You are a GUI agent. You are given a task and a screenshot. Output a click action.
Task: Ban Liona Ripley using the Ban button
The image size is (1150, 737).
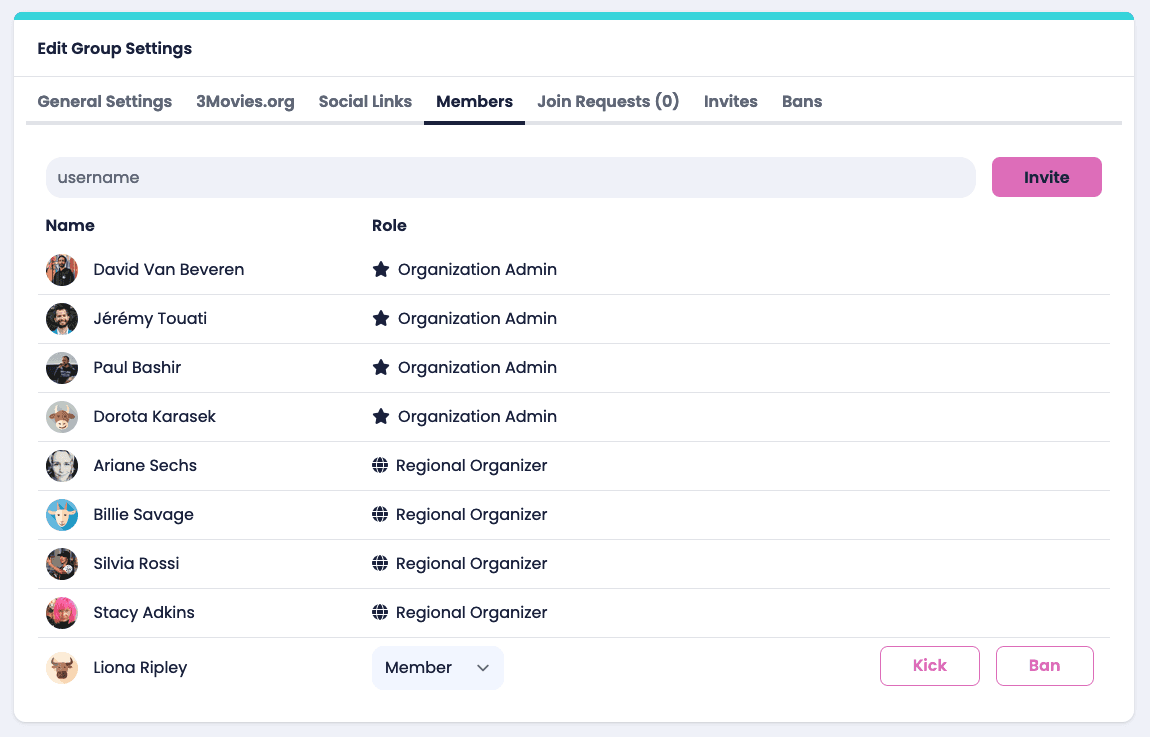1044,666
